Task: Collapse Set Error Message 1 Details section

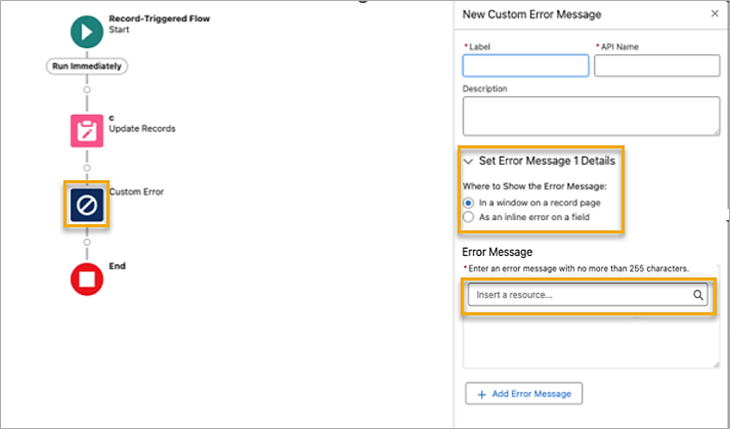Action: click(468, 161)
